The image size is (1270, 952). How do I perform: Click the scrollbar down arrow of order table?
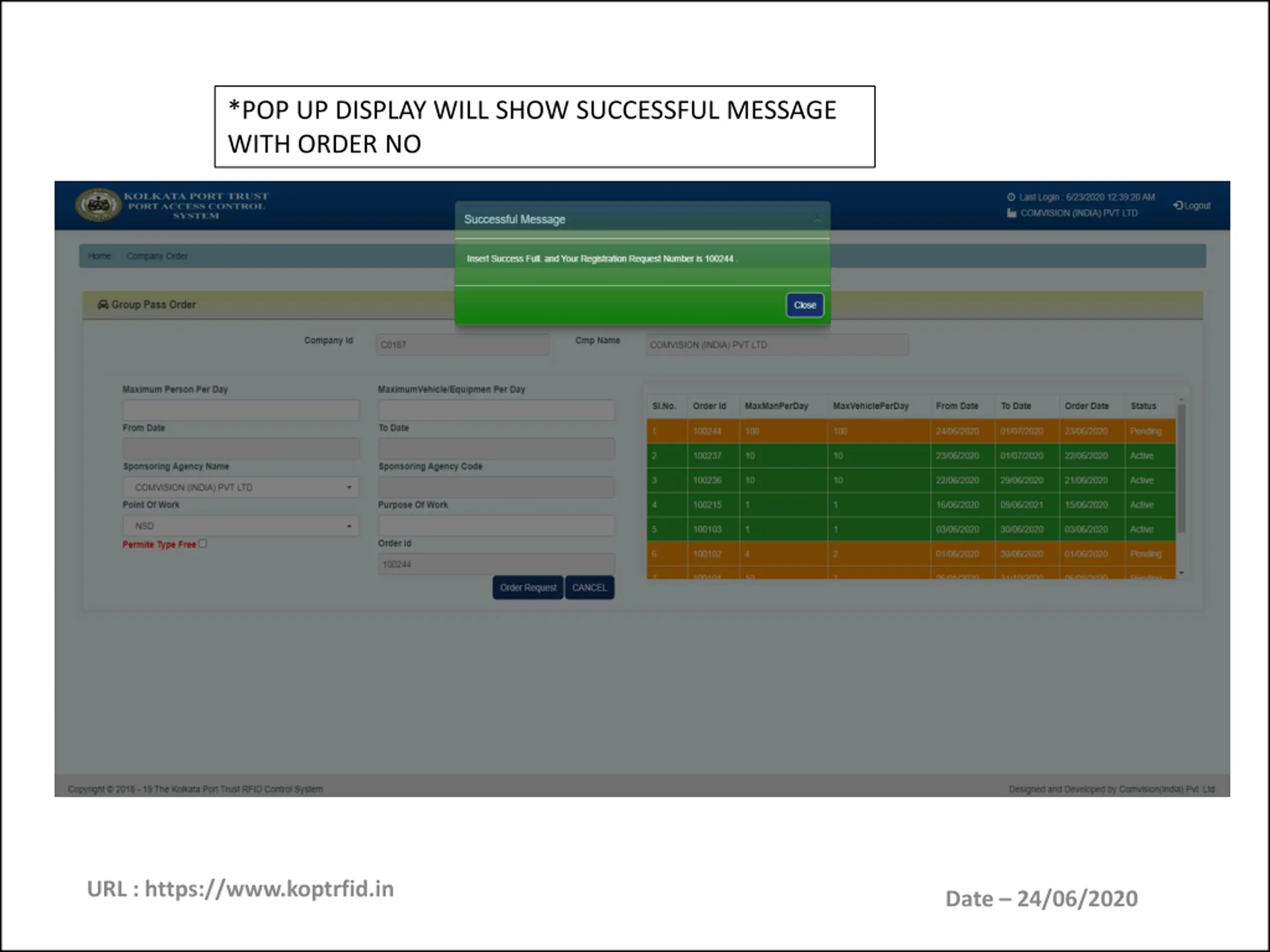click(1181, 573)
